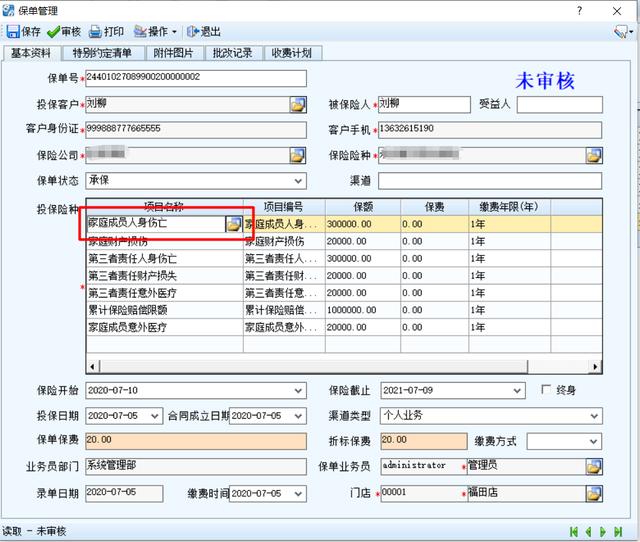This screenshot has width=640, height=542.
Task: Switch to the 特别约定清单 tab
Action: (102, 53)
